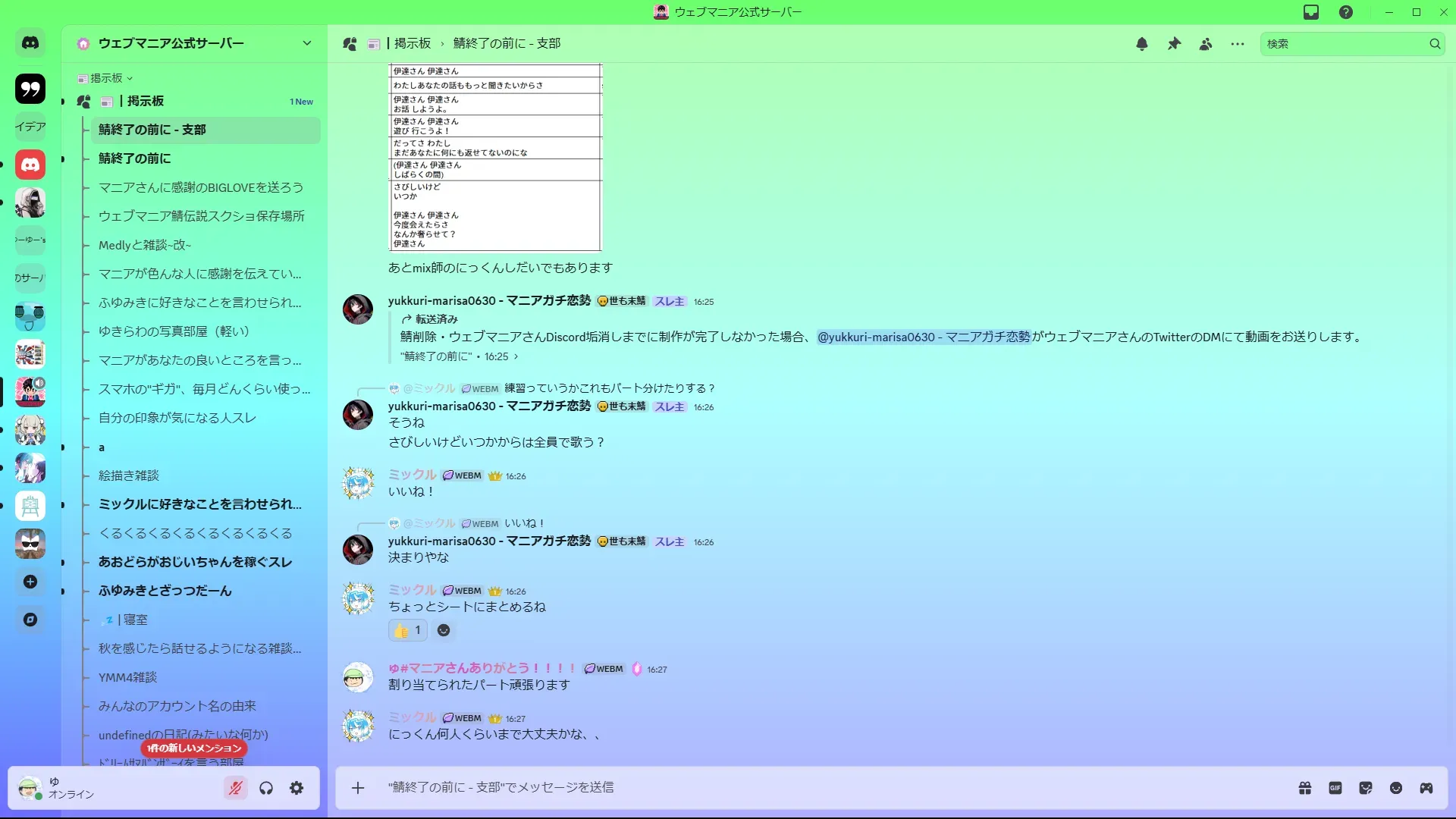Open notification settings bell icon
1456x819 pixels.
click(1142, 44)
